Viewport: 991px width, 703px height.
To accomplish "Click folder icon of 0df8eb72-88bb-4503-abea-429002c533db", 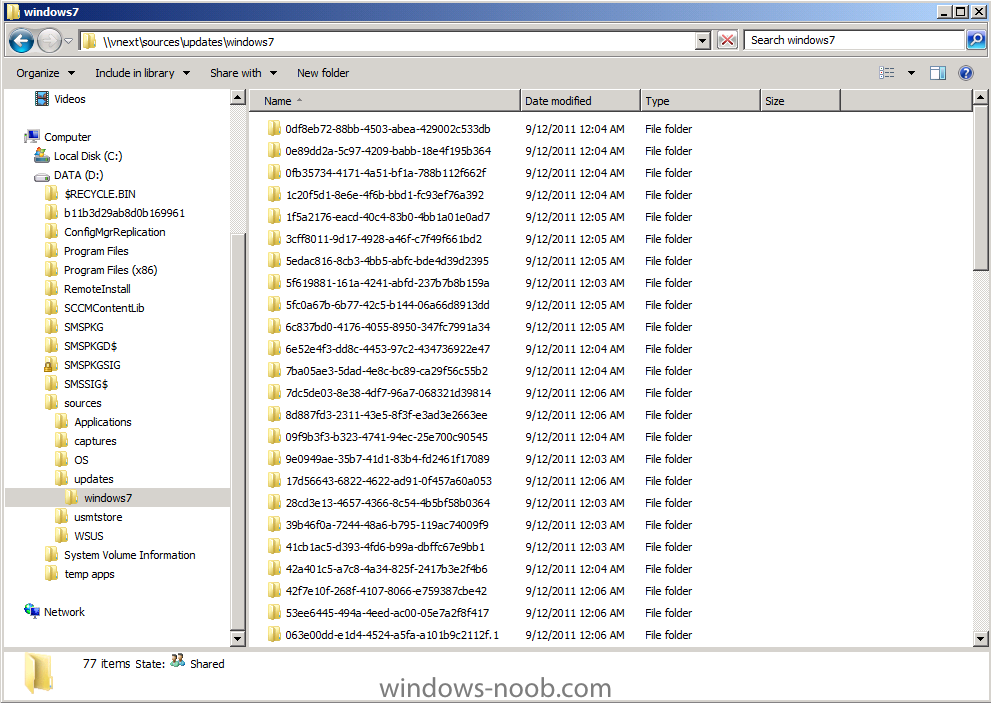I will tap(274, 128).
